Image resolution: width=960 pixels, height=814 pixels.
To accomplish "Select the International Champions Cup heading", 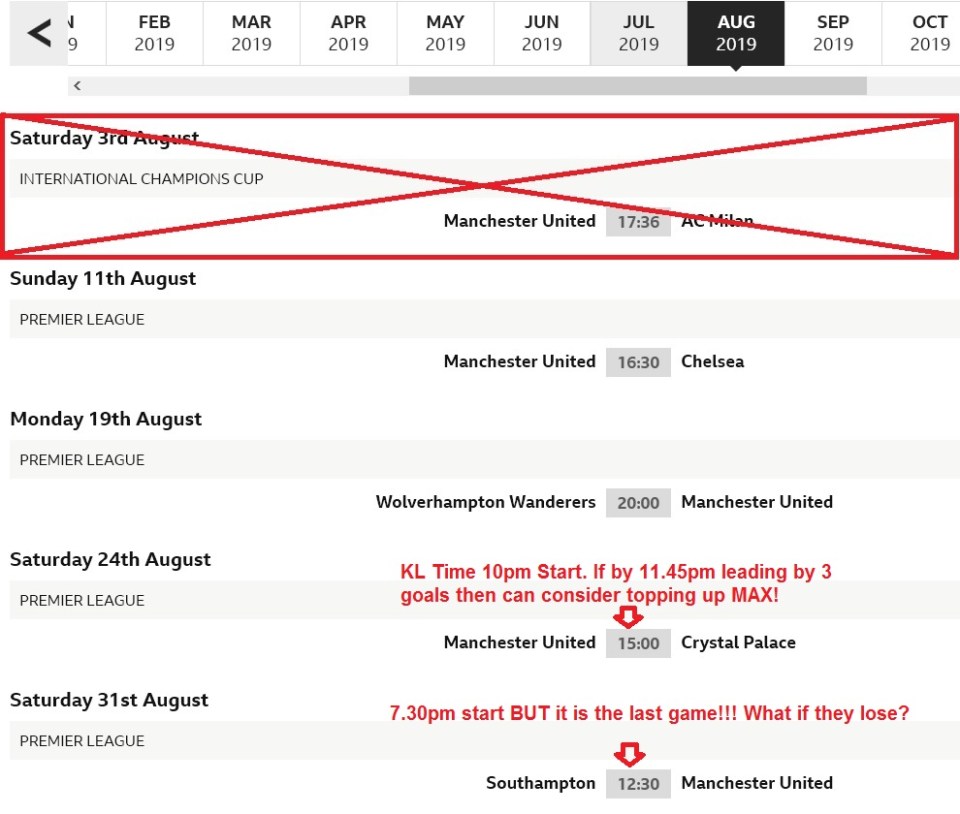I will [x=141, y=179].
